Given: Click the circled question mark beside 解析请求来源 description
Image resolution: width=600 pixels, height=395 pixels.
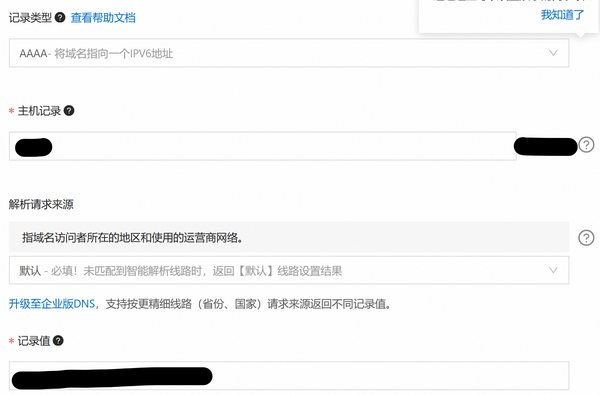Looking at the screenshot, I should pyautogui.click(x=586, y=238).
